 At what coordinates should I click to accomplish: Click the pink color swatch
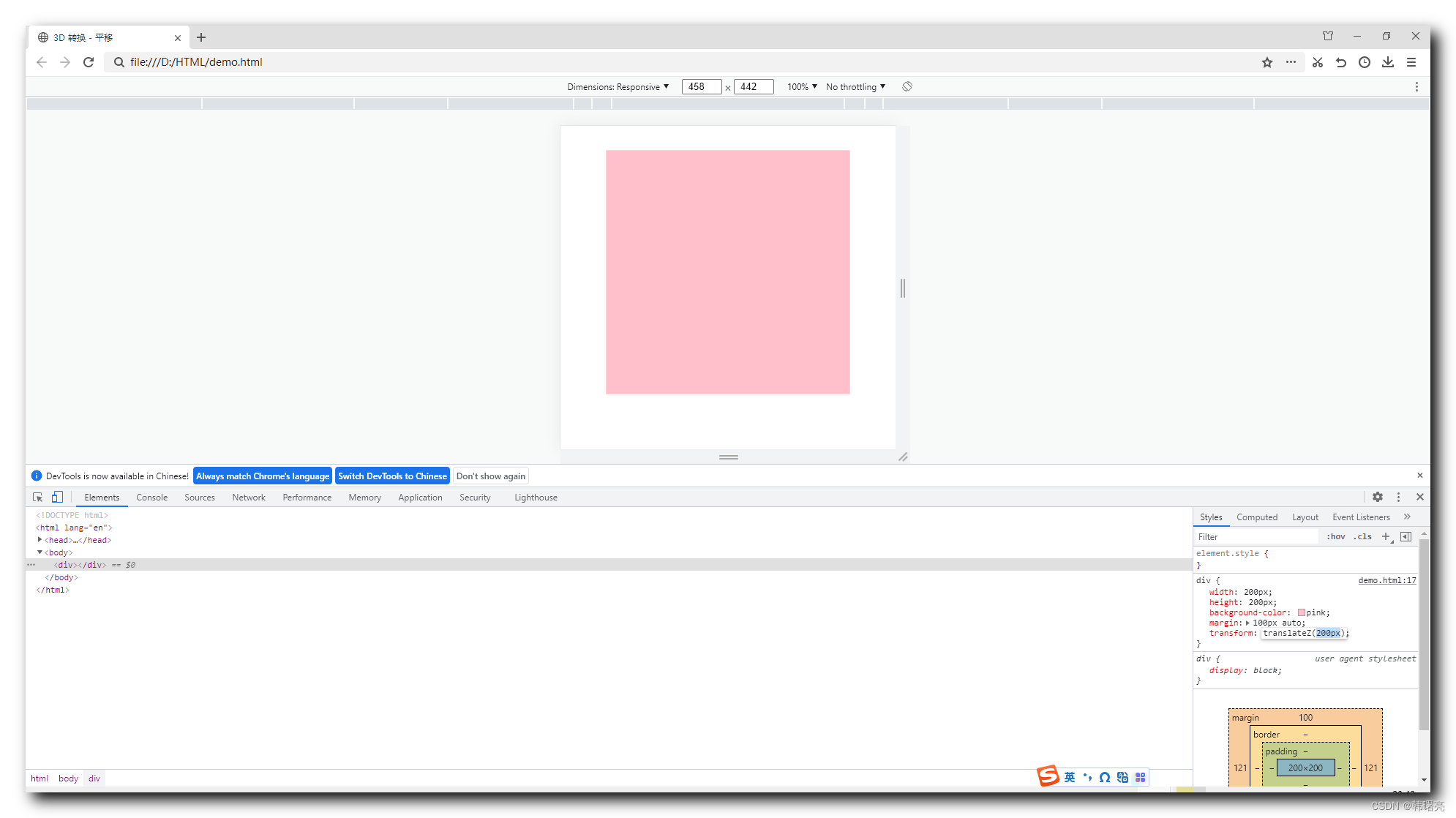click(x=1302, y=613)
